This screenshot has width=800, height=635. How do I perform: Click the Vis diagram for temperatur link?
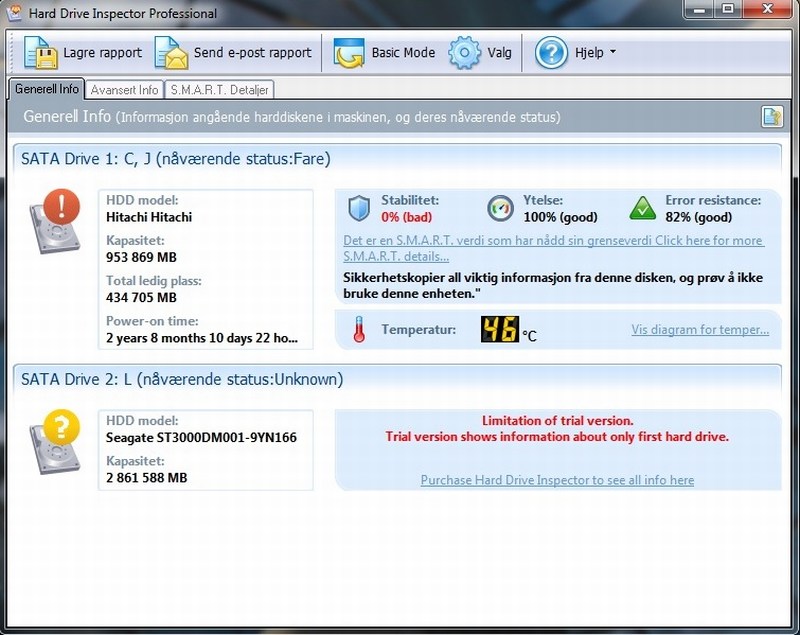(700, 329)
